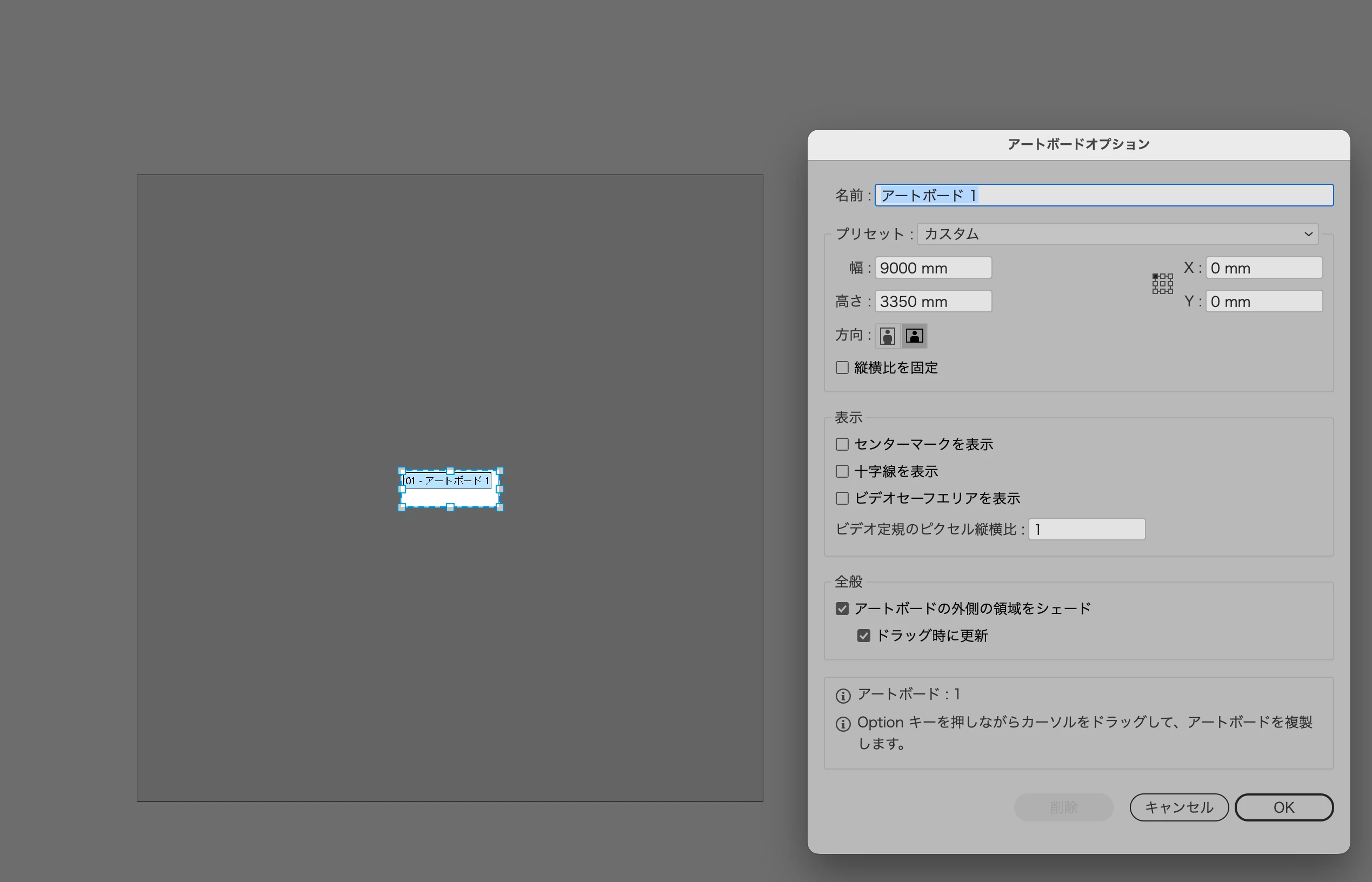Click the top-center artboard resize handle
1372x882 pixels.
click(450, 471)
